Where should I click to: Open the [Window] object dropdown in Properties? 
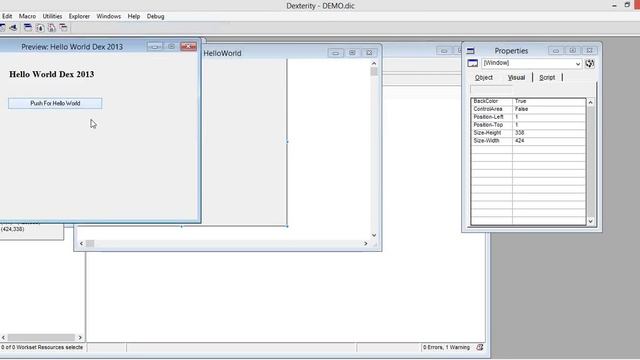(578, 64)
